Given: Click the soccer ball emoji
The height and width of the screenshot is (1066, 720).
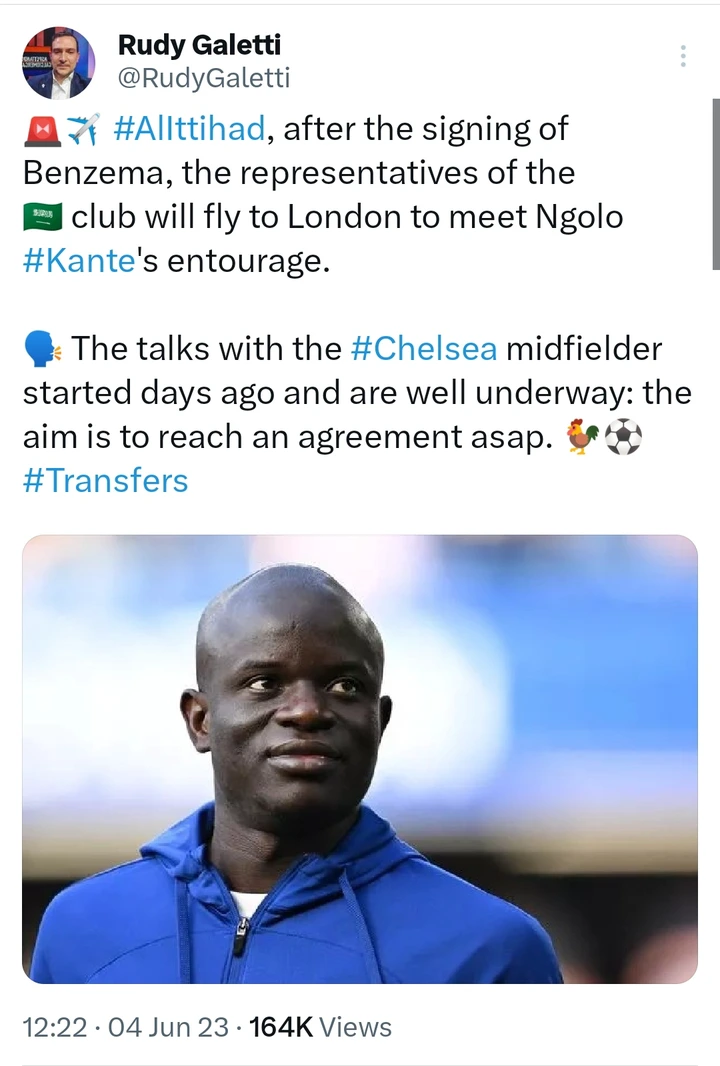Looking at the screenshot, I should click(623, 437).
